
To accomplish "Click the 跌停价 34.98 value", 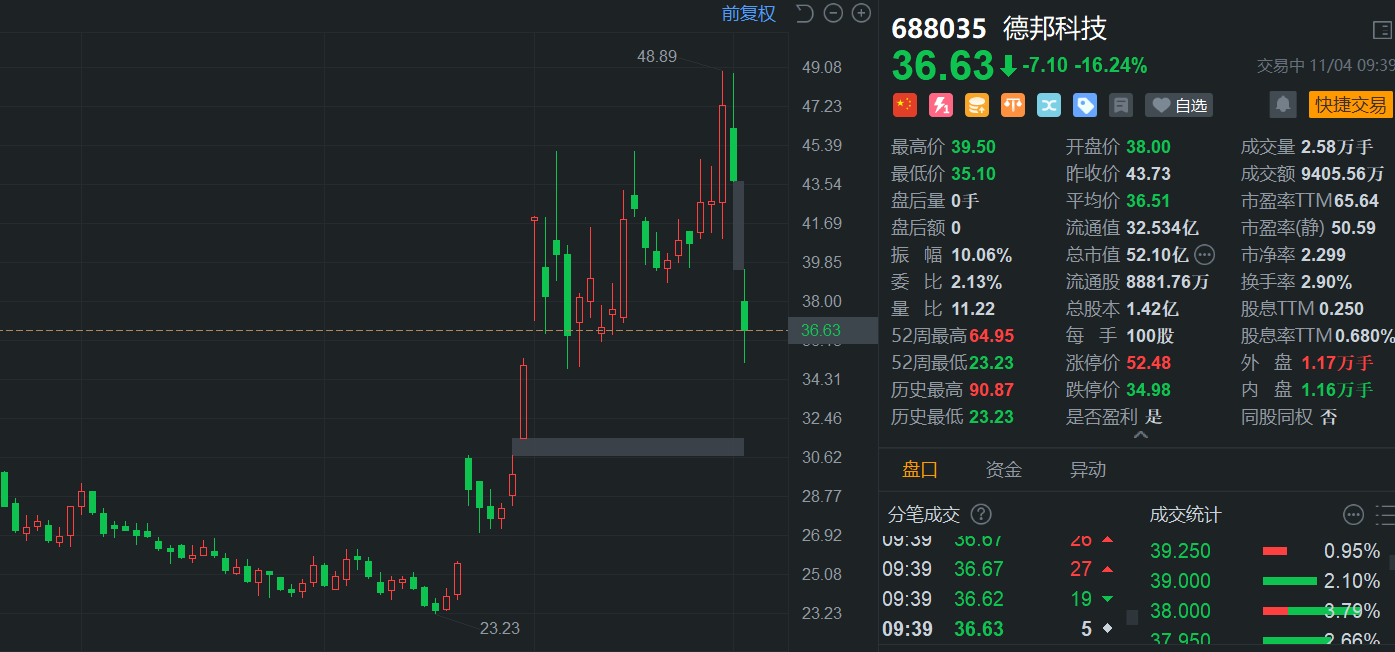I will click(x=1148, y=390).
